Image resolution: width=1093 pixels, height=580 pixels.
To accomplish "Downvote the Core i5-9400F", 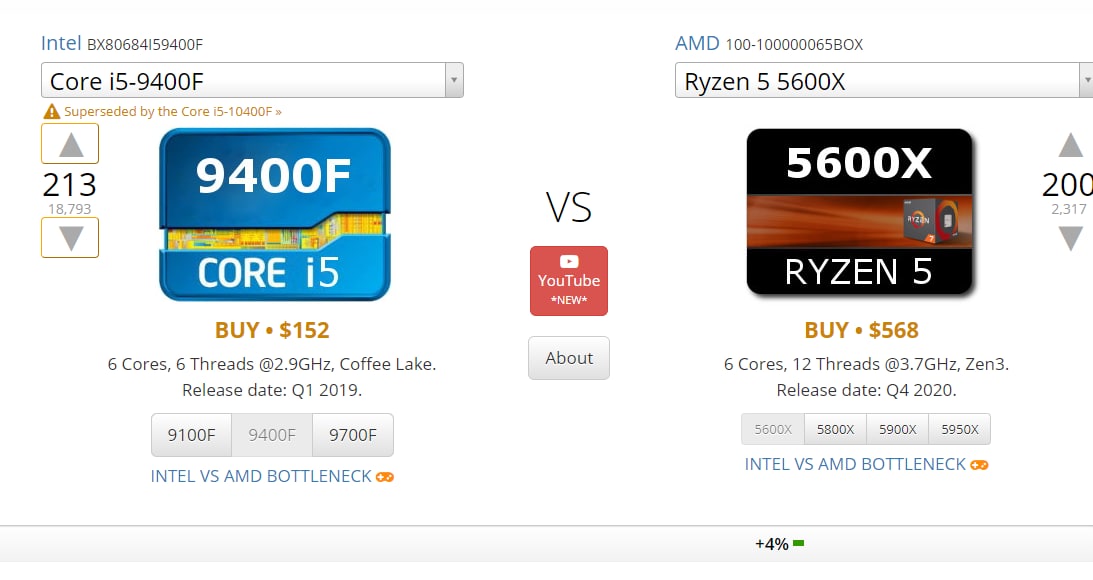I will point(70,238).
